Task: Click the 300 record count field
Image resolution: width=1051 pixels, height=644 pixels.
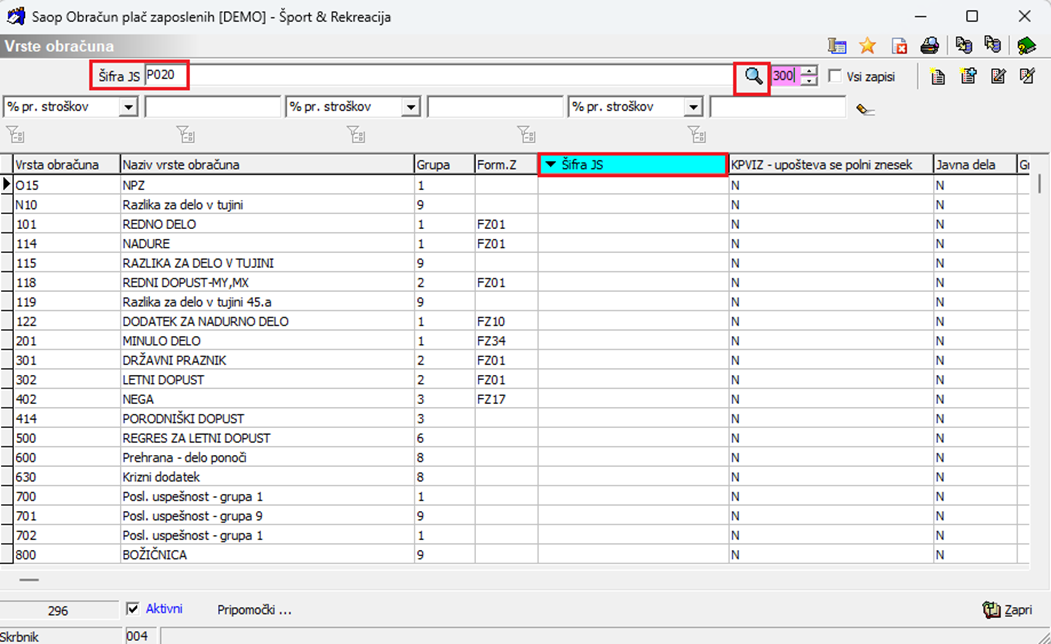Action: click(x=786, y=76)
